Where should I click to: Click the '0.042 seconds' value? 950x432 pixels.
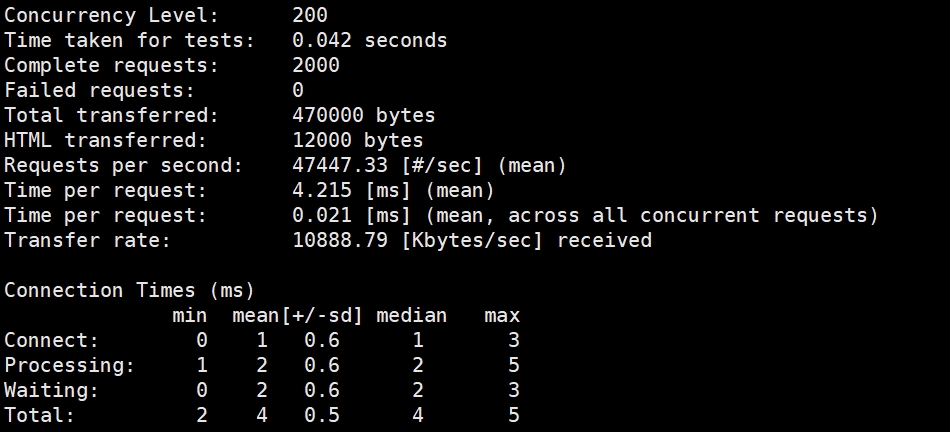[370, 40]
